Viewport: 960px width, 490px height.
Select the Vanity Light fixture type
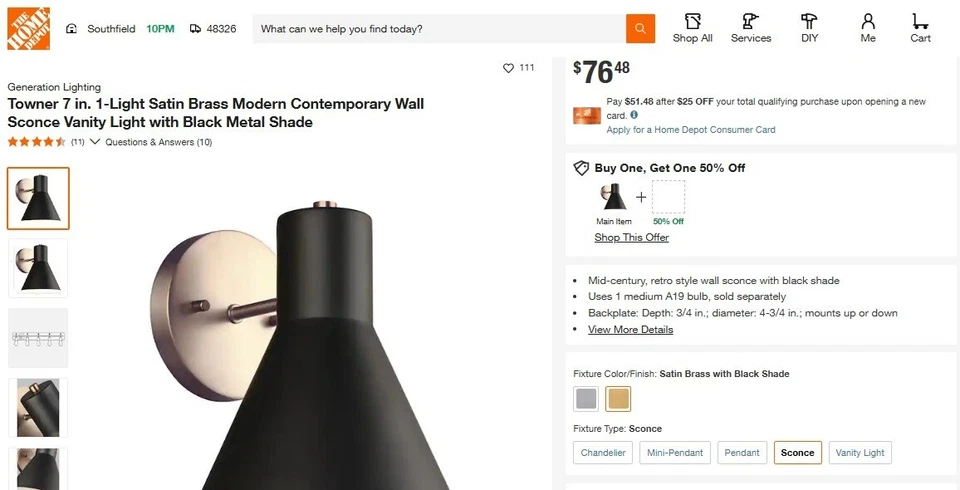(x=860, y=453)
